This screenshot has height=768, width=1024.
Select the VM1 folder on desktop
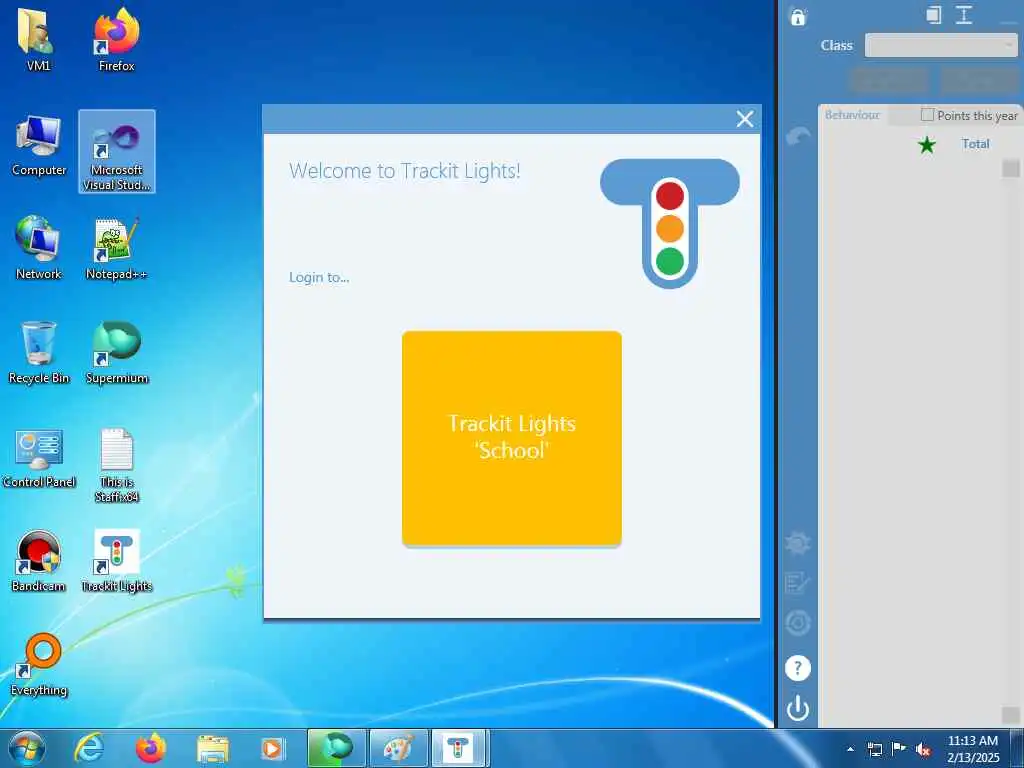[38, 39]
